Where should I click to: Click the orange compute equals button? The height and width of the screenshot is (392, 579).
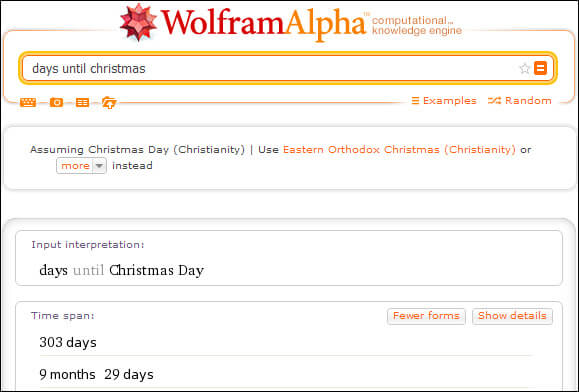(x=540, y=68)
